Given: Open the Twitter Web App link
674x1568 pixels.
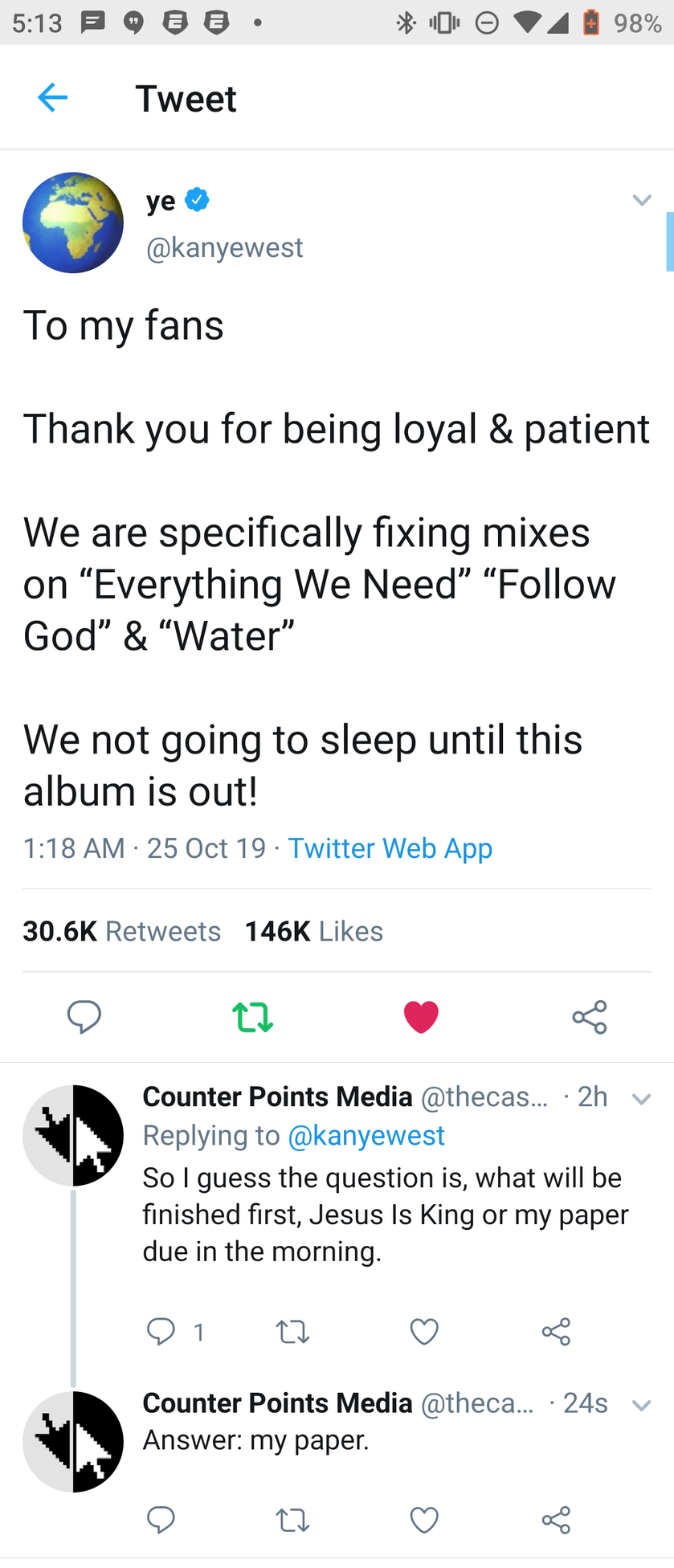Looking at the screenshot, I should click(390, 848).
